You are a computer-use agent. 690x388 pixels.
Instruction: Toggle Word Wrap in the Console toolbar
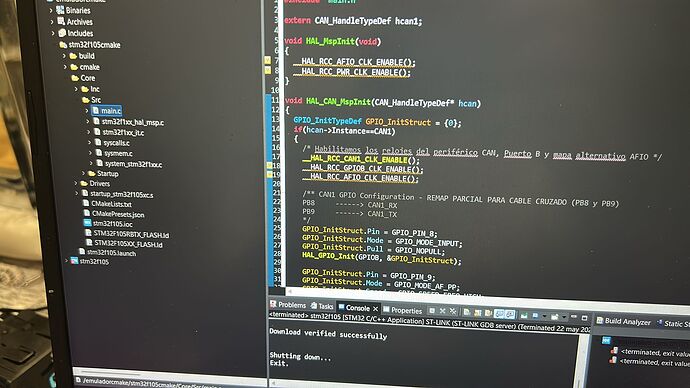[x=488, y=313]
